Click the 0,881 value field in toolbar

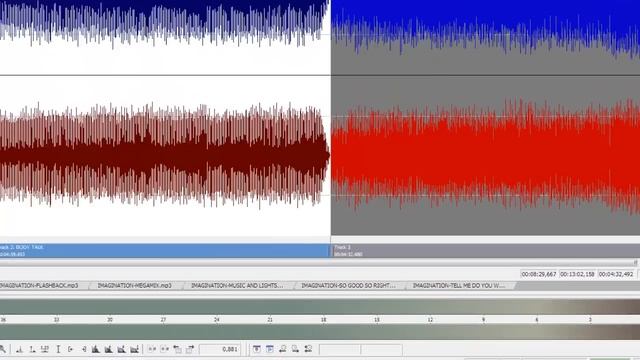click(x=220, y=349)
